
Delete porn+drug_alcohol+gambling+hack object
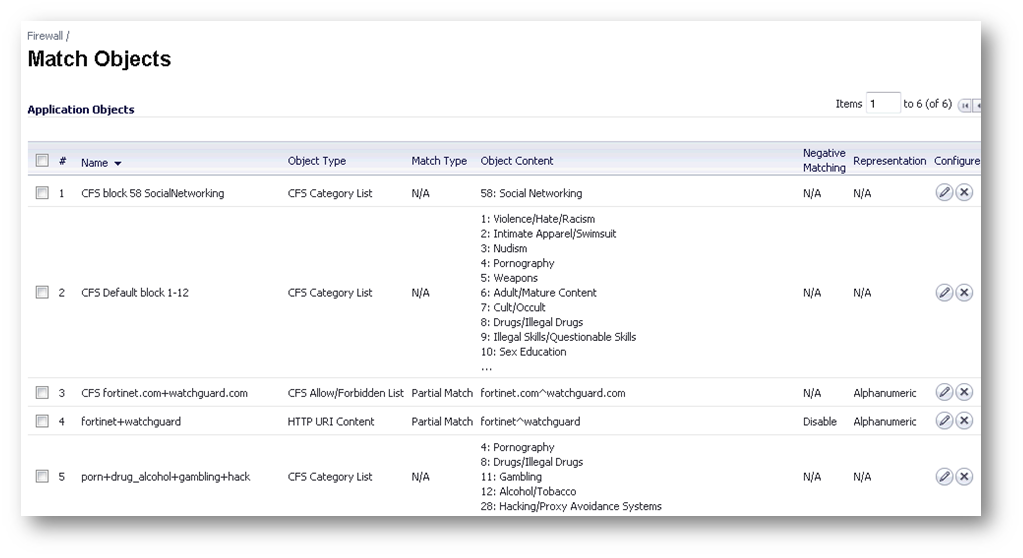pos(964,476)
